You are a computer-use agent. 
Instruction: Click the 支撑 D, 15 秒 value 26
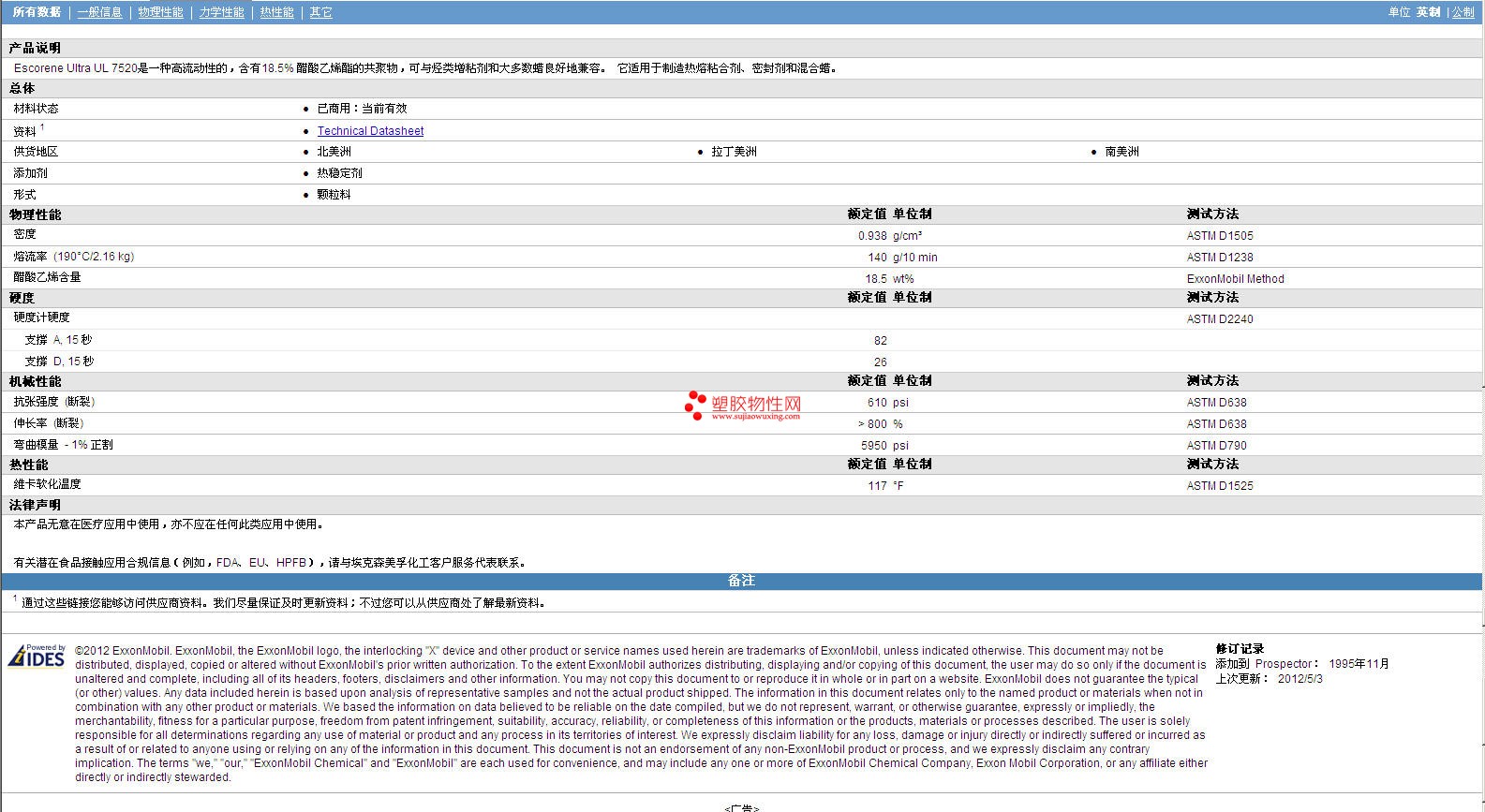(x=880, y=362)
